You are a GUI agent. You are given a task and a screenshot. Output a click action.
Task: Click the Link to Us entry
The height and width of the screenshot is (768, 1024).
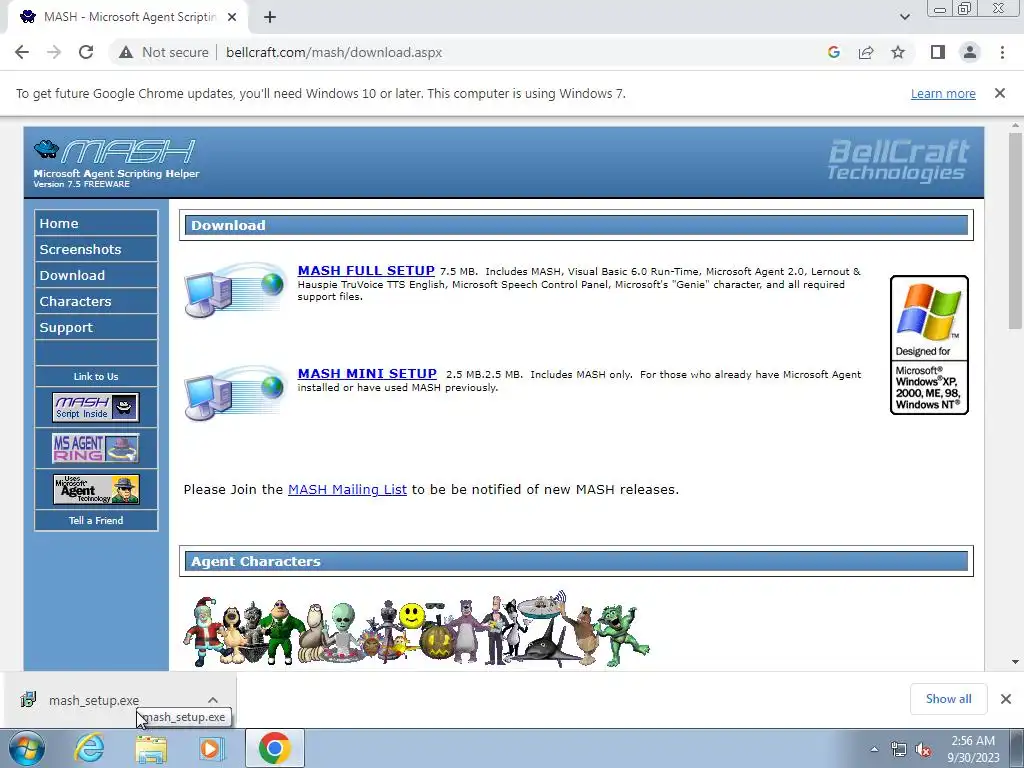96,377
